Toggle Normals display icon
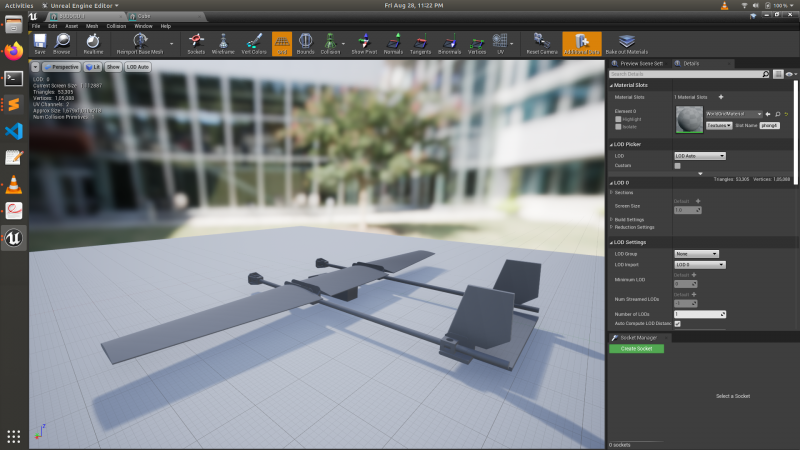Screen dimensions: 800x450 393,43
